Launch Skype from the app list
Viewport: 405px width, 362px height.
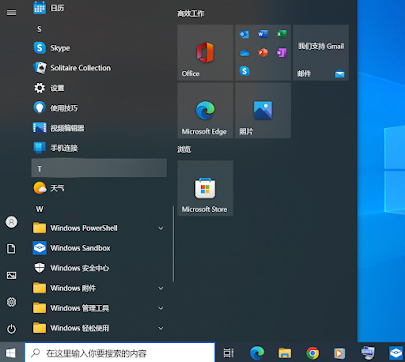[99, 48]
